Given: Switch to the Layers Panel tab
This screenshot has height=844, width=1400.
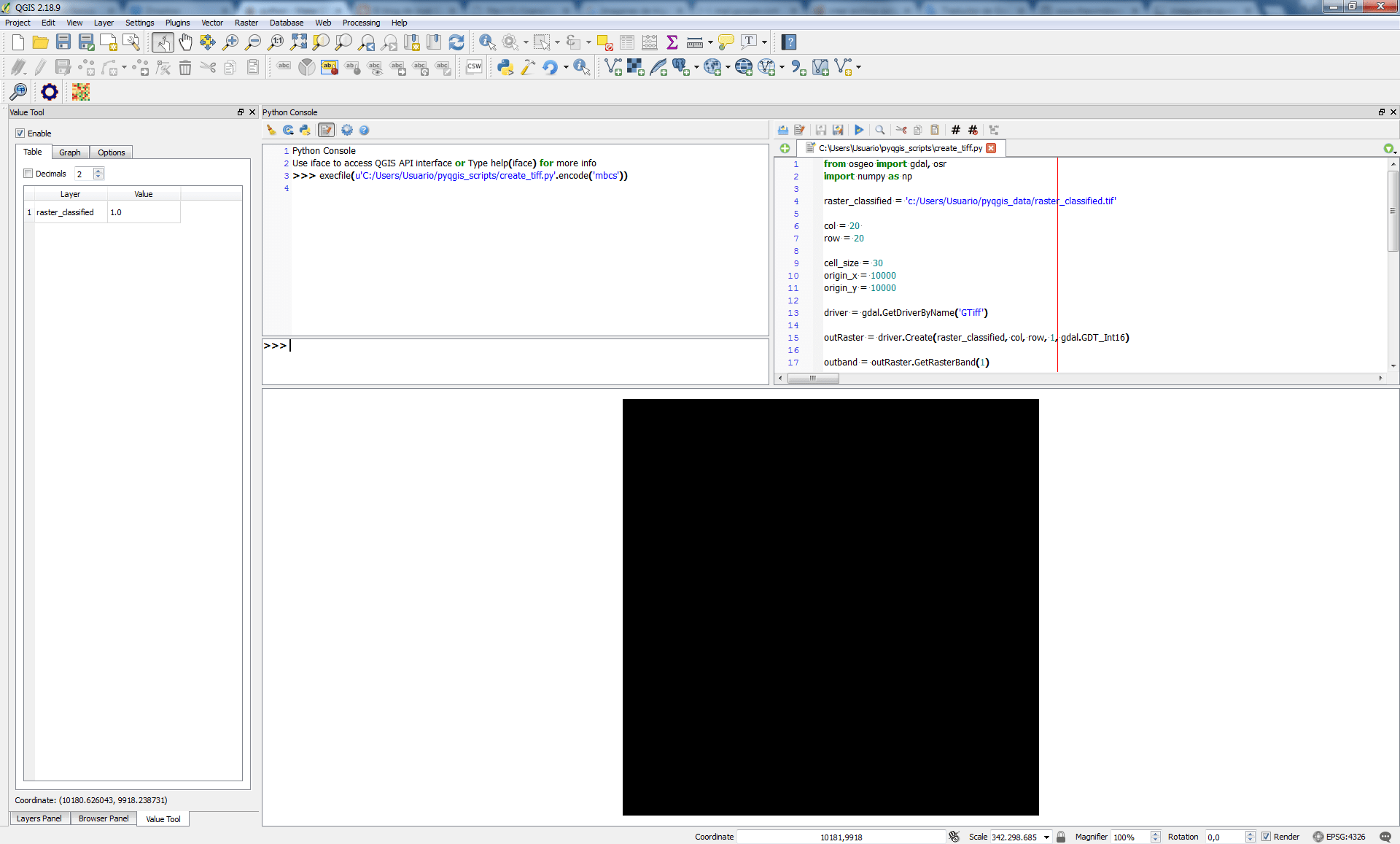Looking at the screenshot, I should pos(39,818).
